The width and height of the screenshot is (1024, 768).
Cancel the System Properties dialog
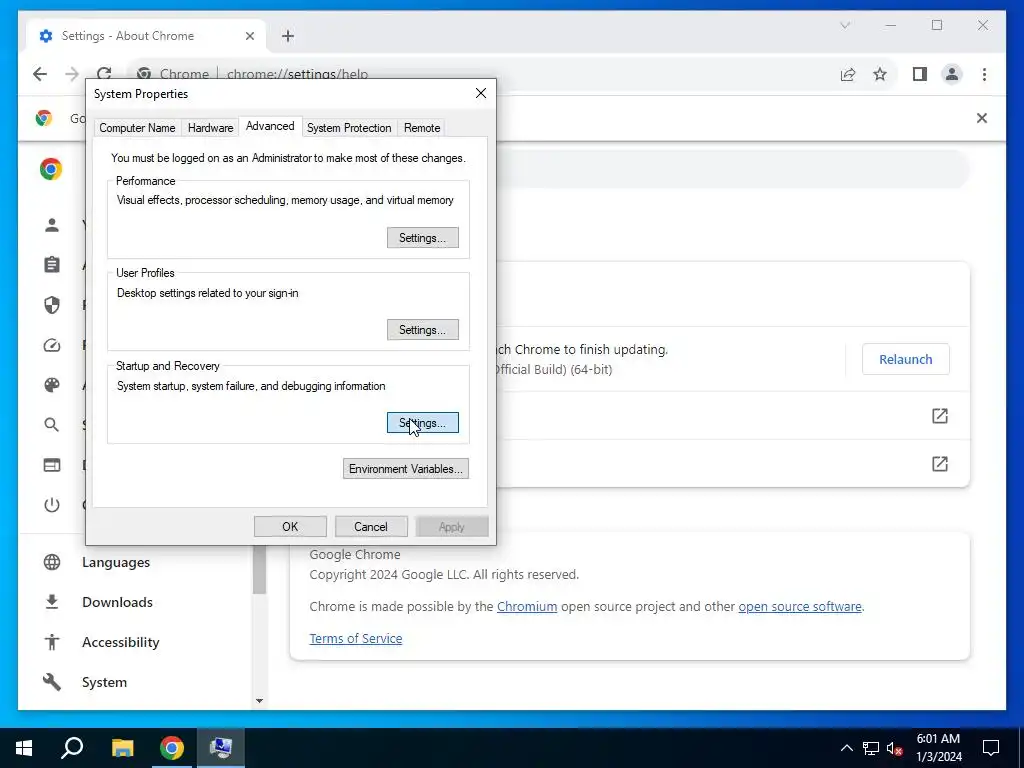click(371, 526)
